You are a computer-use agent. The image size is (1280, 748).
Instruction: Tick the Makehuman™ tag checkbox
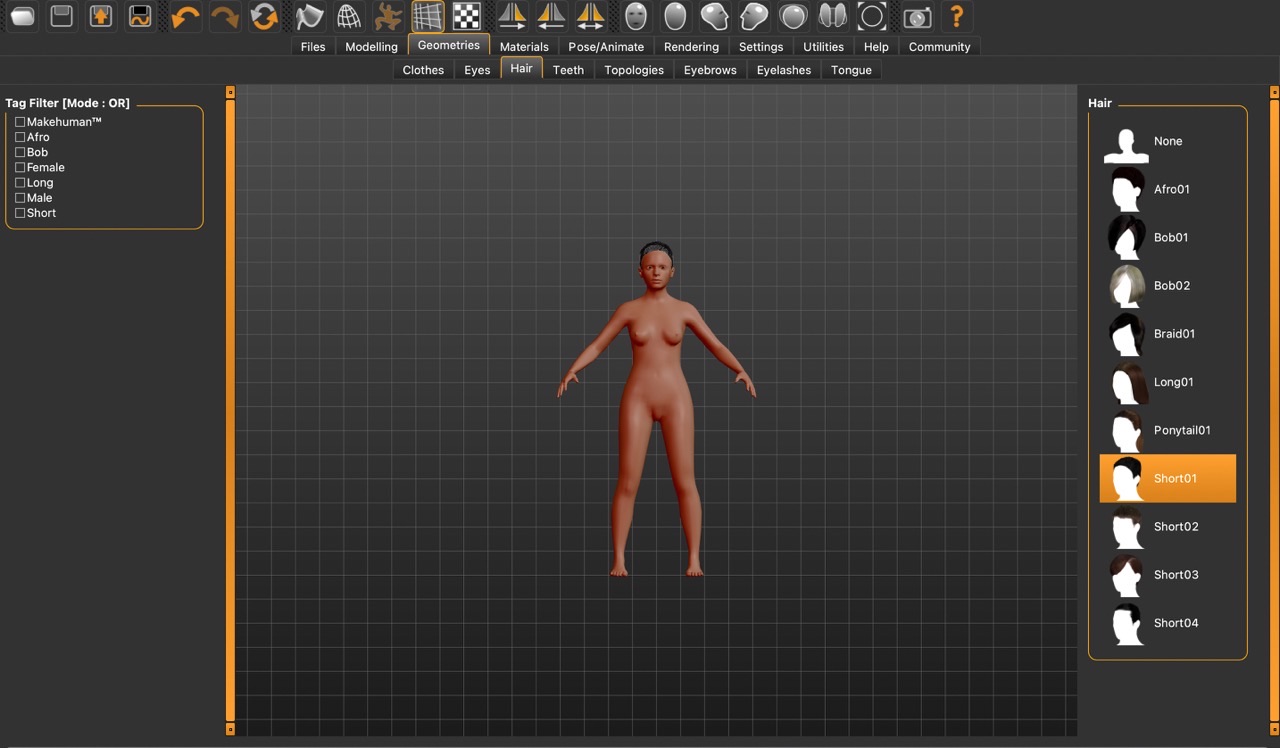click(x=20, y=122)
